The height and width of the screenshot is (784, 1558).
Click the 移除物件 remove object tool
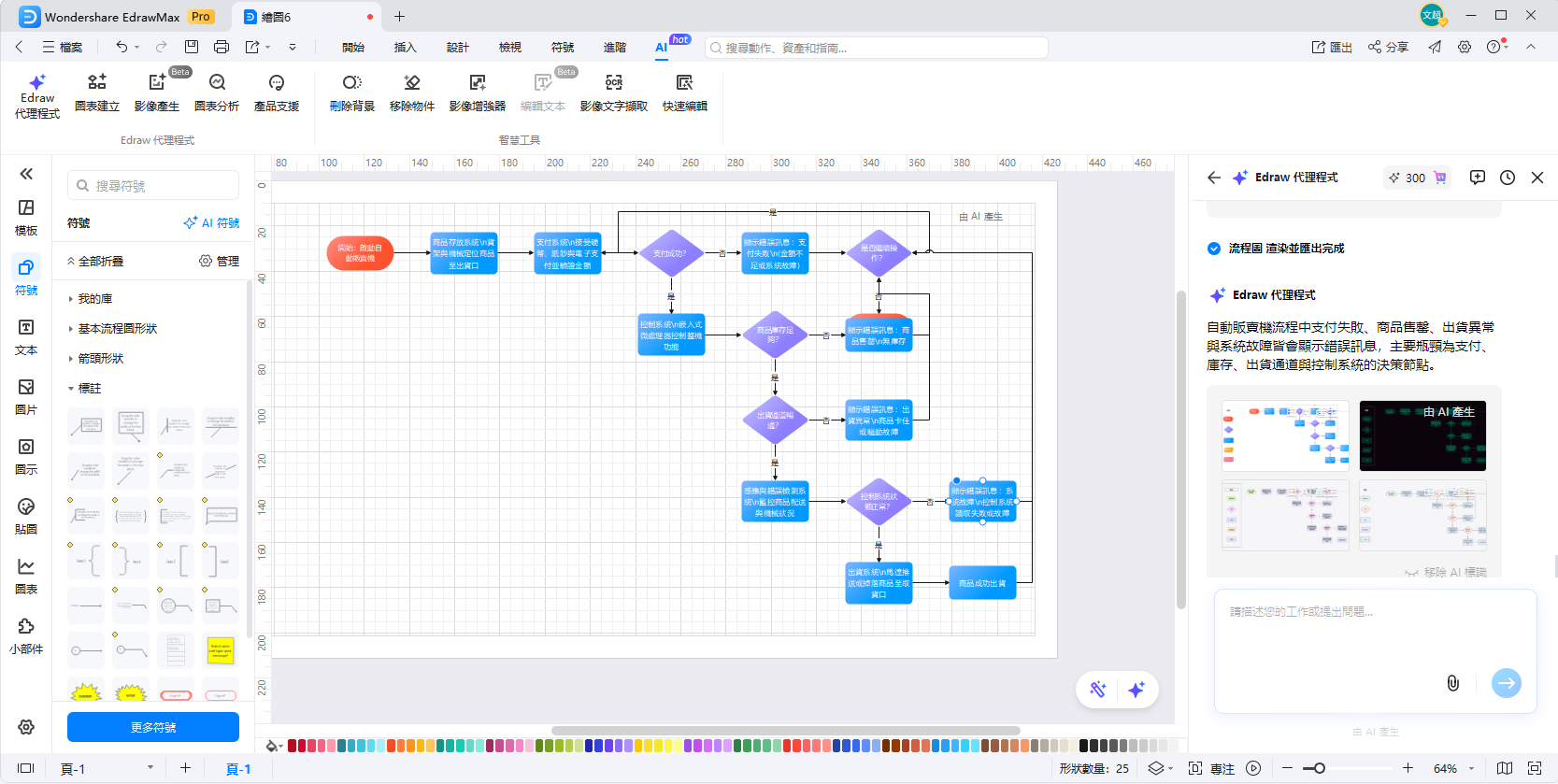[x=411, y=93]
